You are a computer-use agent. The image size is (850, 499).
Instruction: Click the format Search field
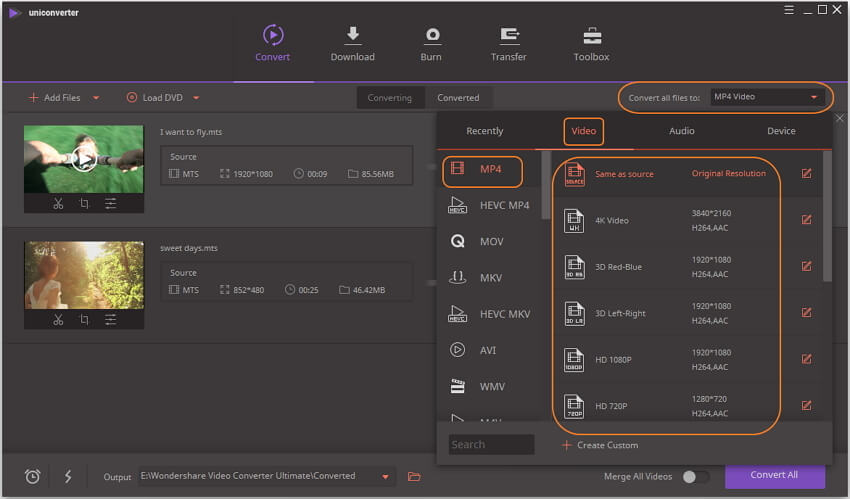click(491, 445)
